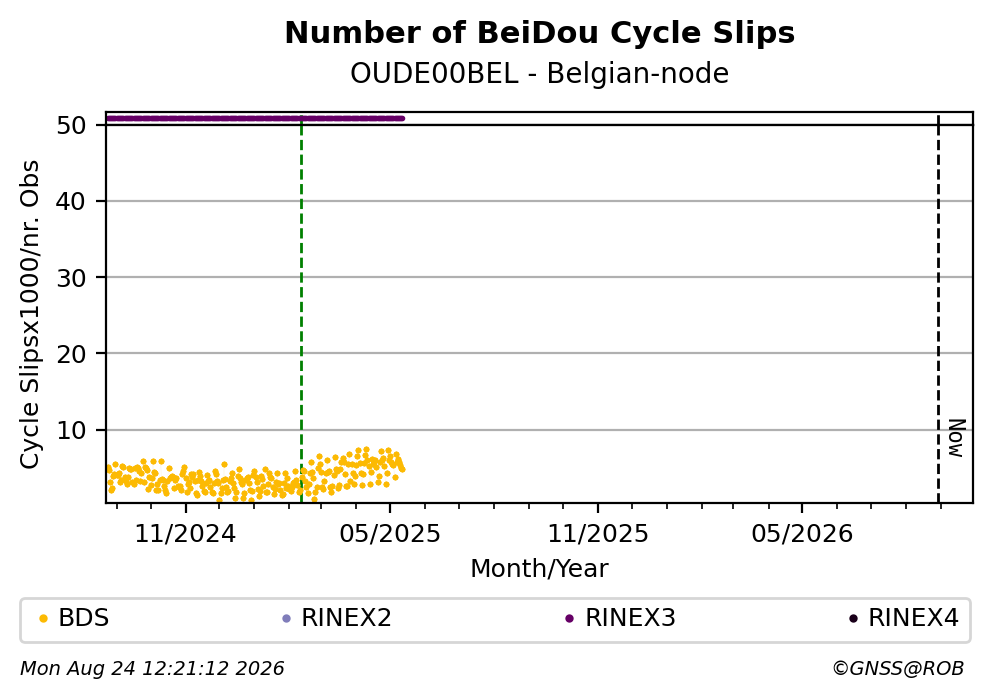The image size is (993, 699).
Task: Click the RINEX2 legend dot
Action: 286,619
